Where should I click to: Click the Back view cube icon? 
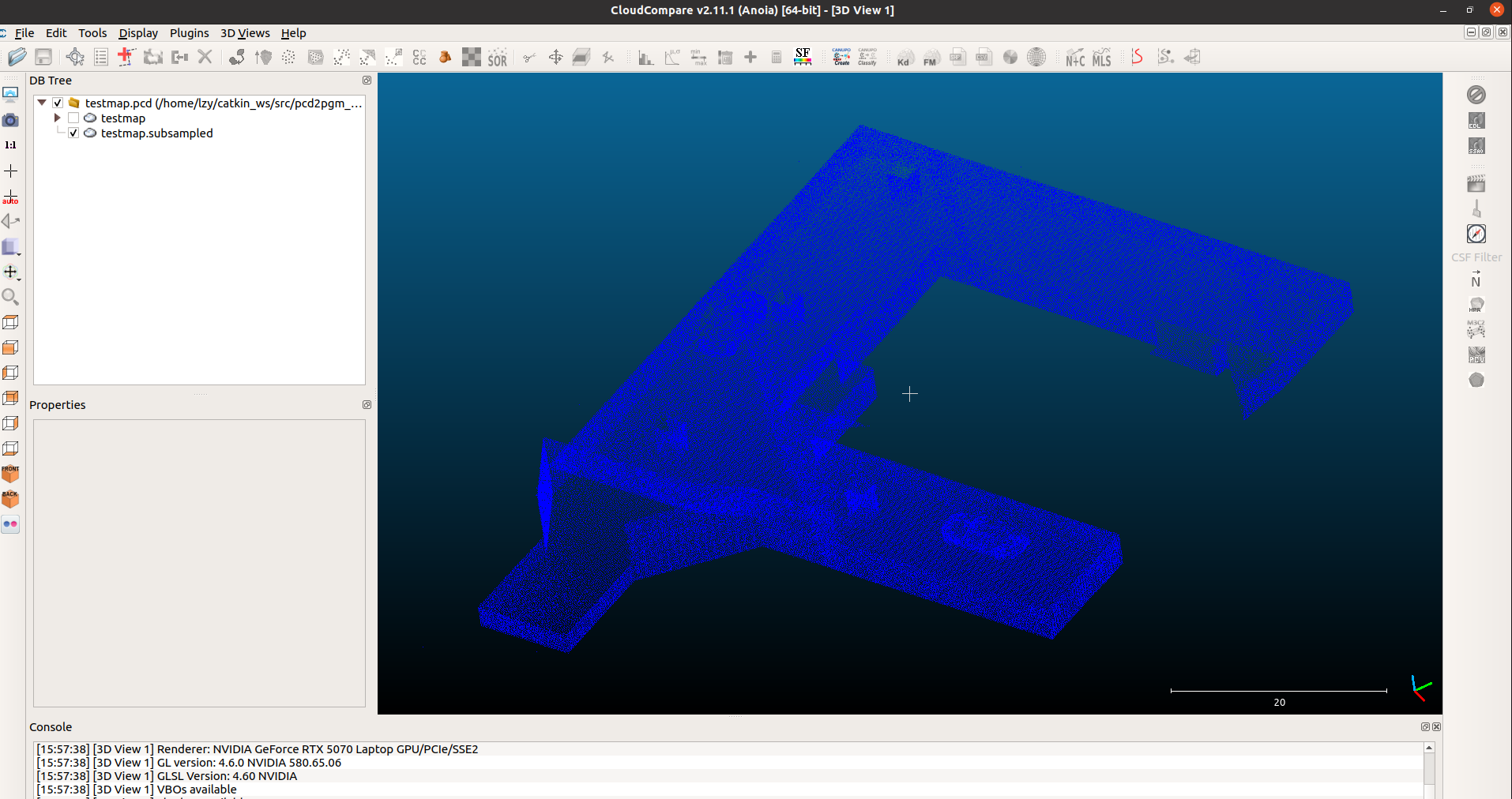tap(10, 499)
